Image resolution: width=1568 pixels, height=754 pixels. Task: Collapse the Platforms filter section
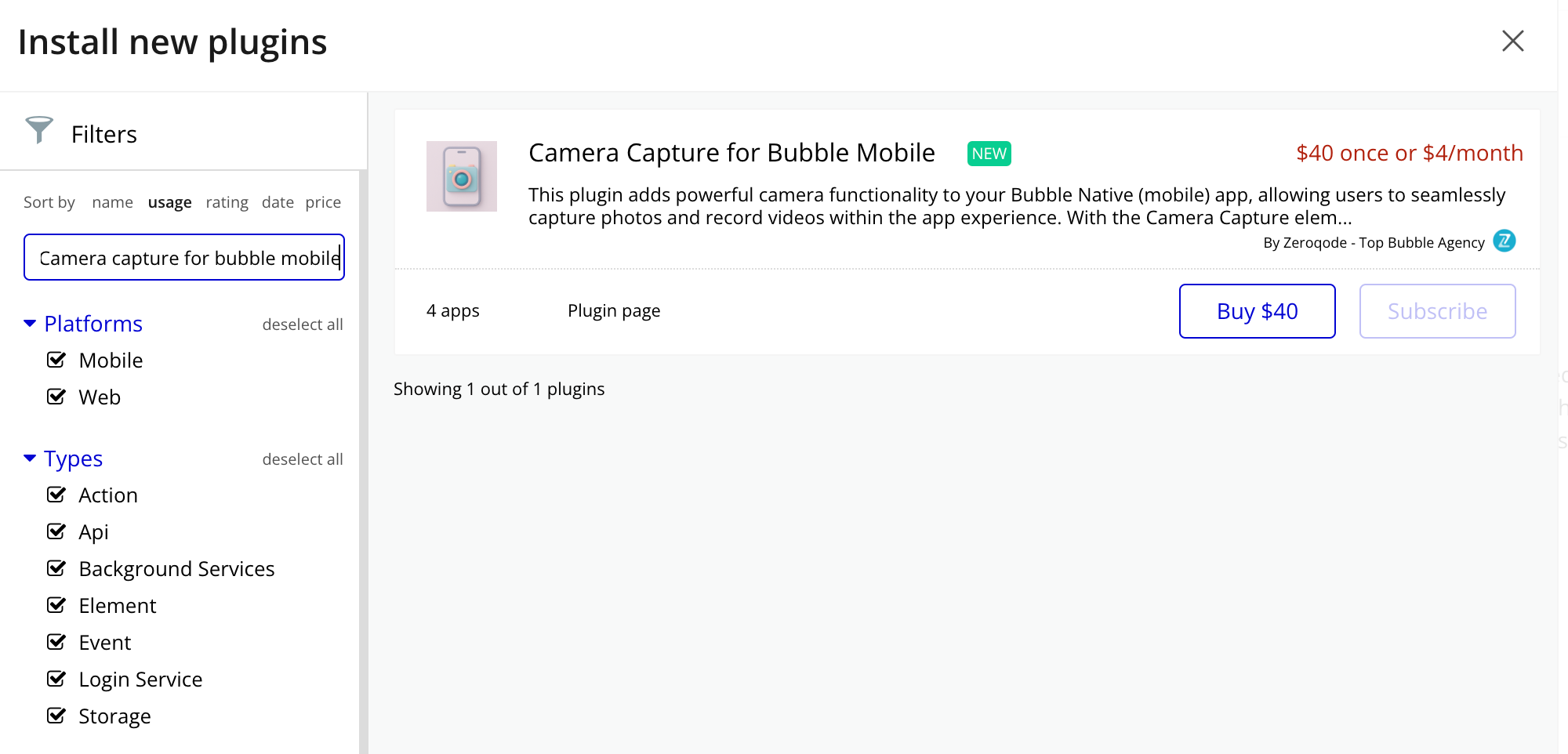pyautogui.click(x=30, y=324)
